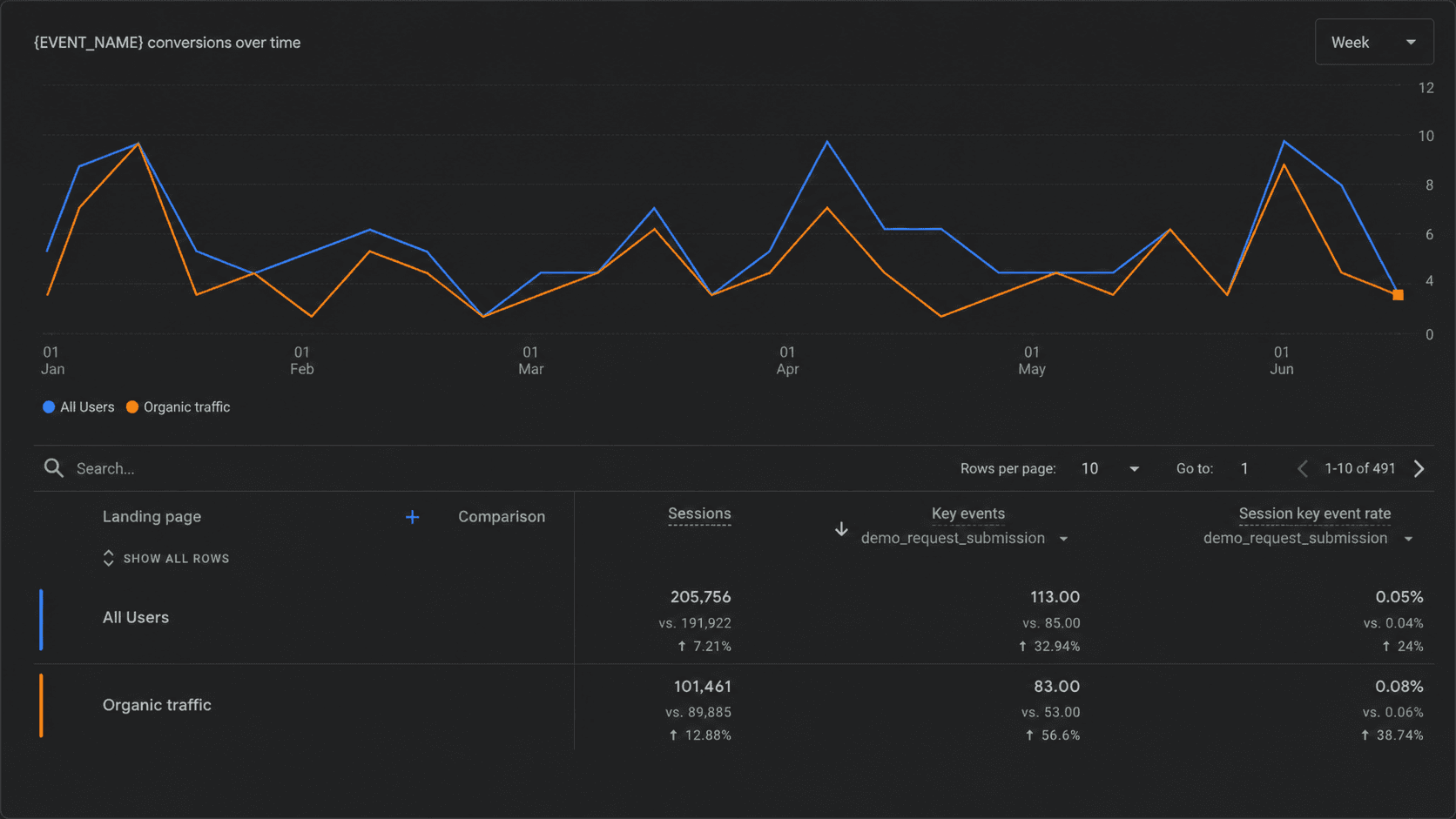
Task: Click the Go to page number field
Action: pyautogui.click(x=1245, y=468)
